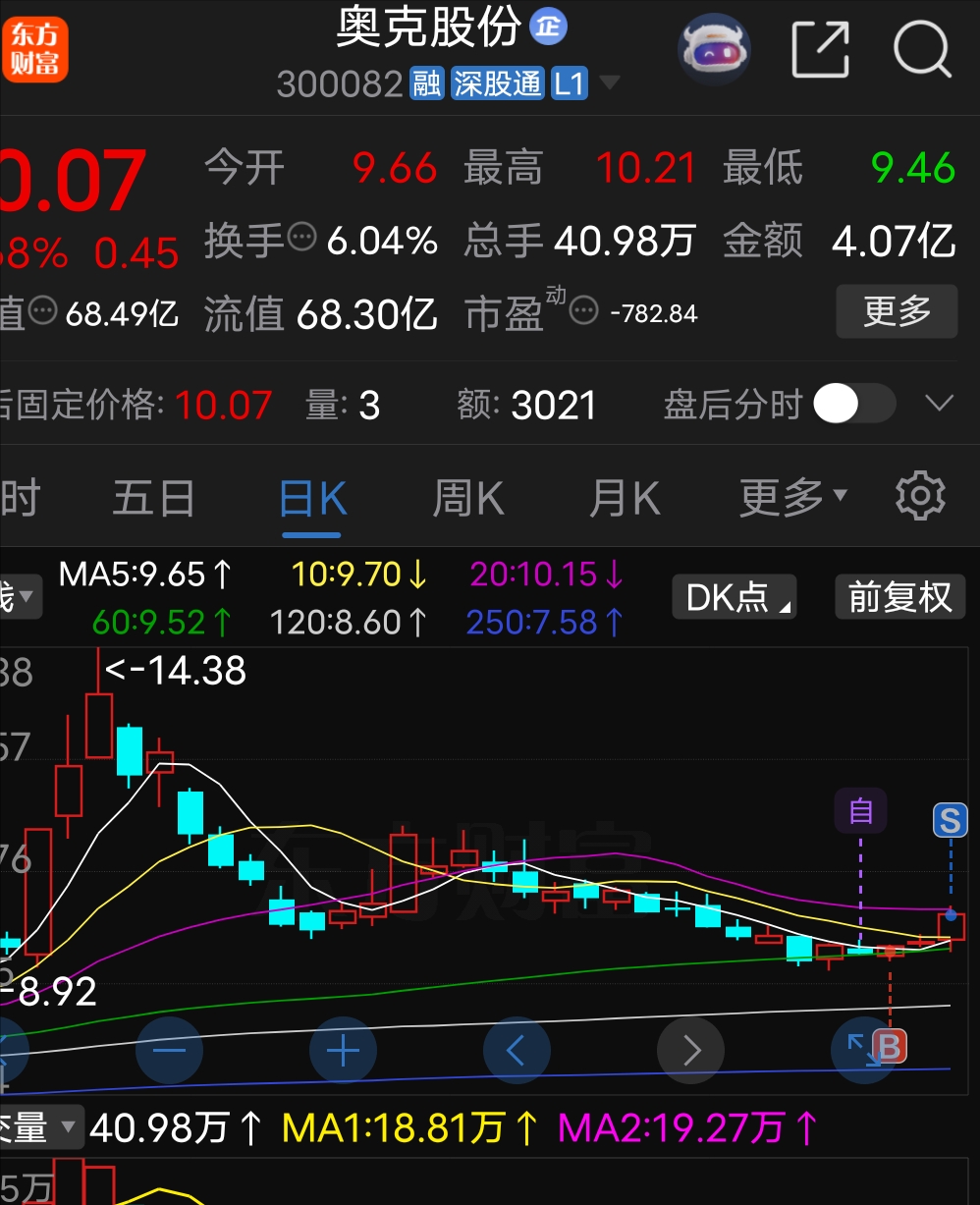Tap the 今开 9.66 value
This screenshot has width=980, height=1205.
click(395, 169)
